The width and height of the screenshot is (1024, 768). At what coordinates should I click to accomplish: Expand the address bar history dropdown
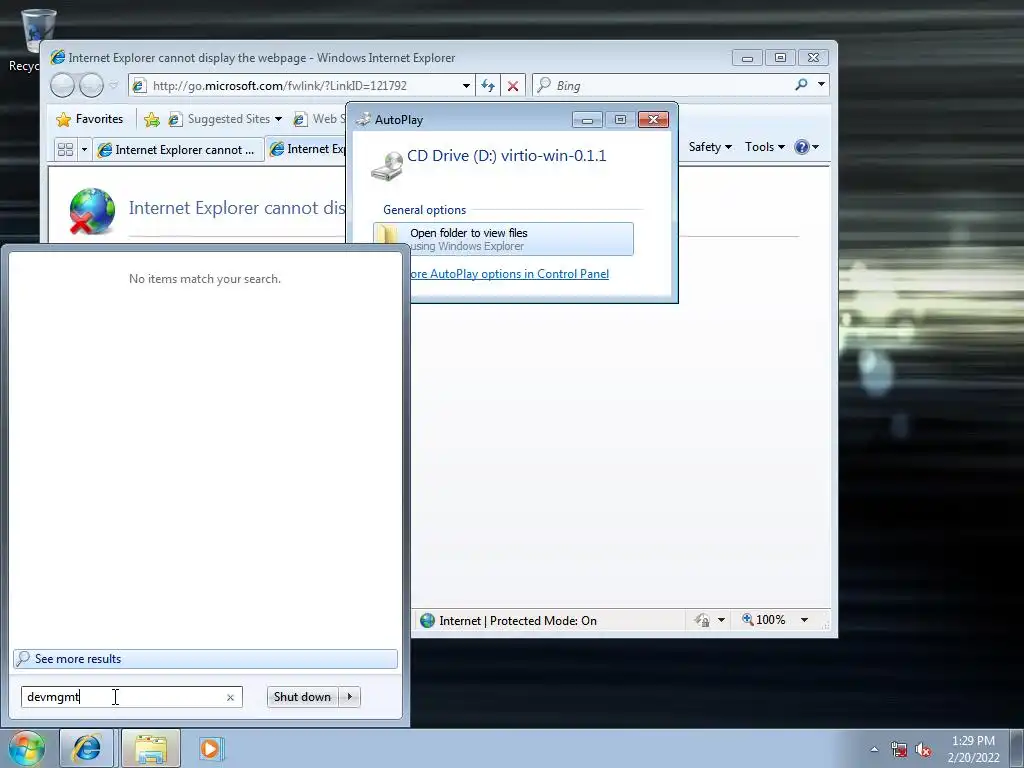pos(466,86)
